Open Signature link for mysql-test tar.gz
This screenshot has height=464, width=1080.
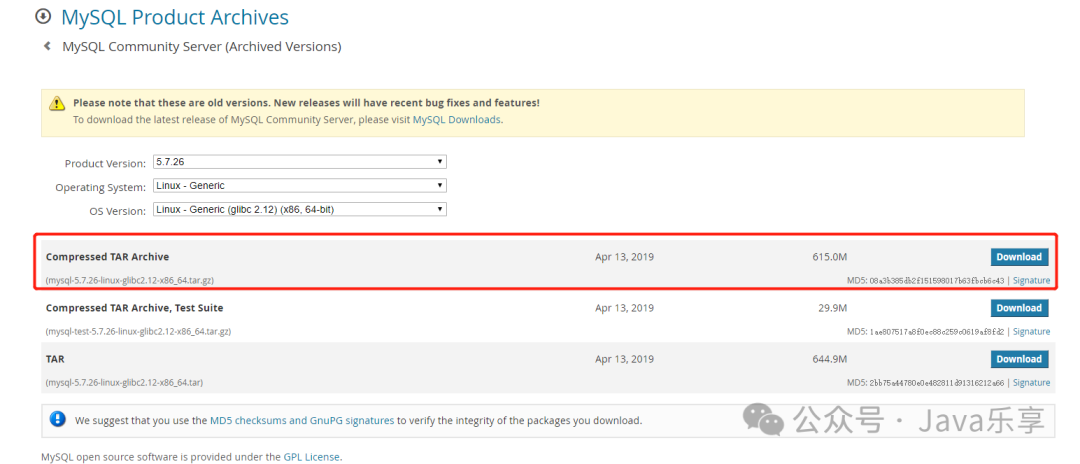pyautogui.click(x=1031, y=331)
